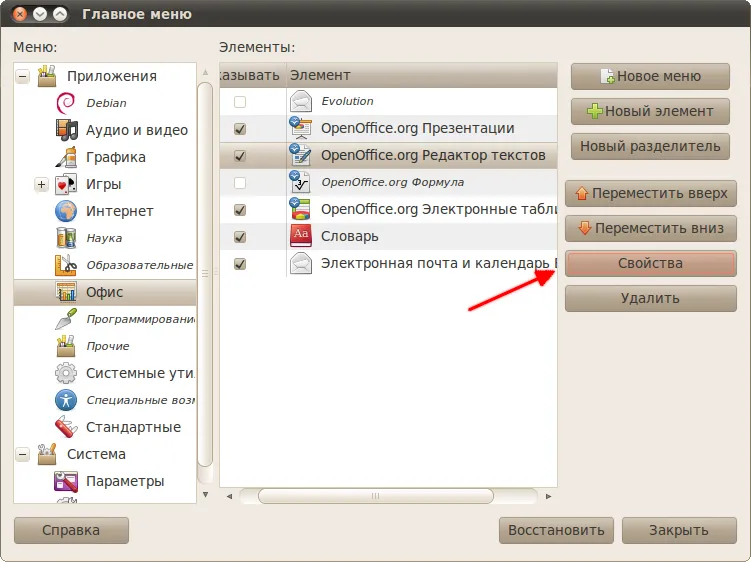Viewport: 751px width, 562px height.
Task: Enable the OpenOffice.org Формула checkbox
Action: (240, 183)
